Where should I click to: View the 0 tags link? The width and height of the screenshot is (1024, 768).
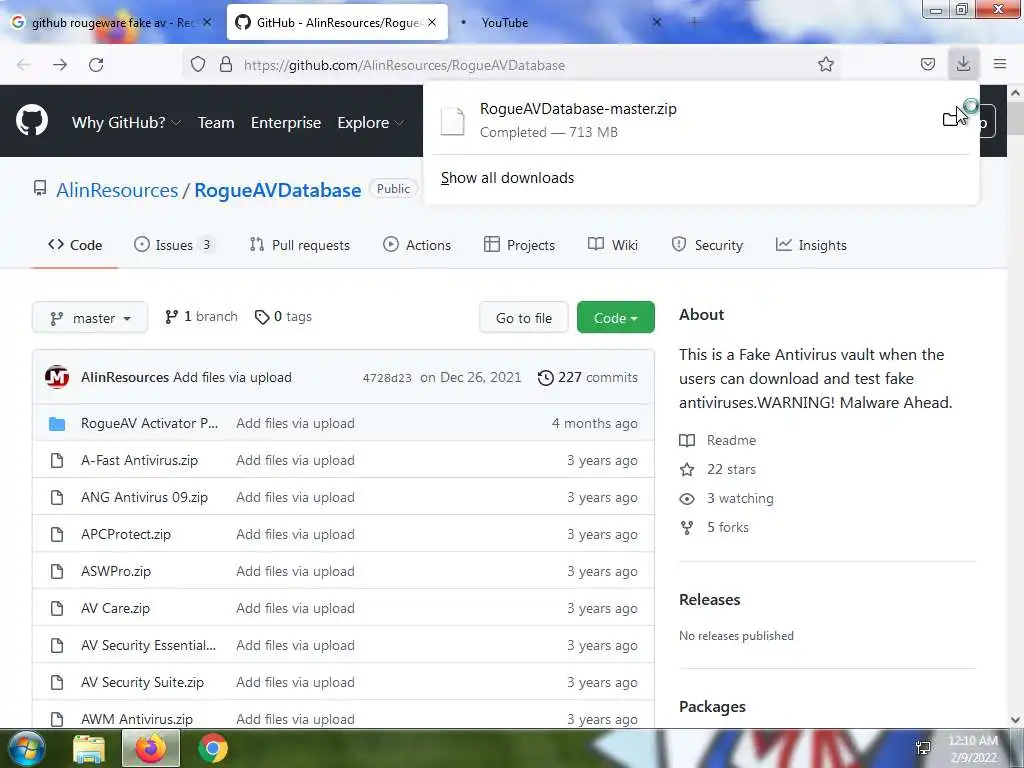click(x=283, y=317)
